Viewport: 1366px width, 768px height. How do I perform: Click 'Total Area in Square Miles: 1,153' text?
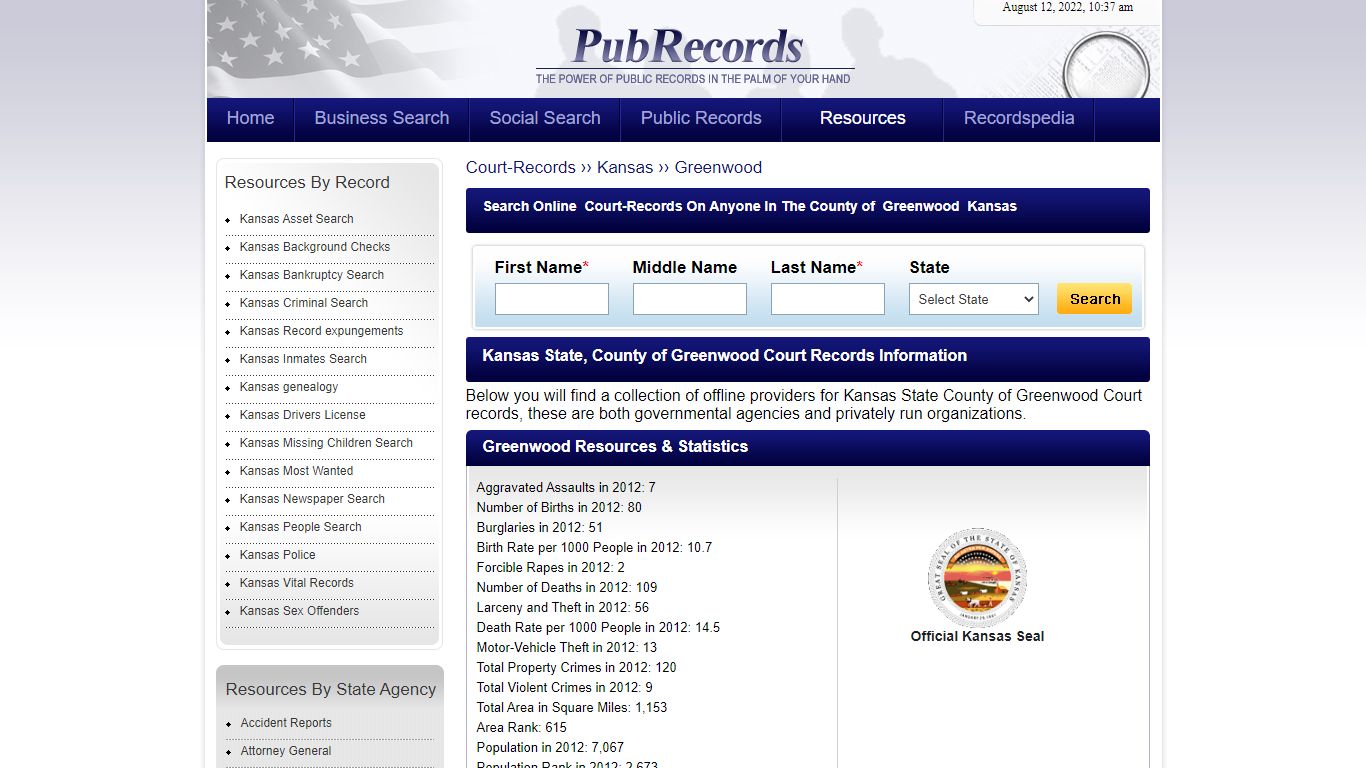tap(572, 708)
